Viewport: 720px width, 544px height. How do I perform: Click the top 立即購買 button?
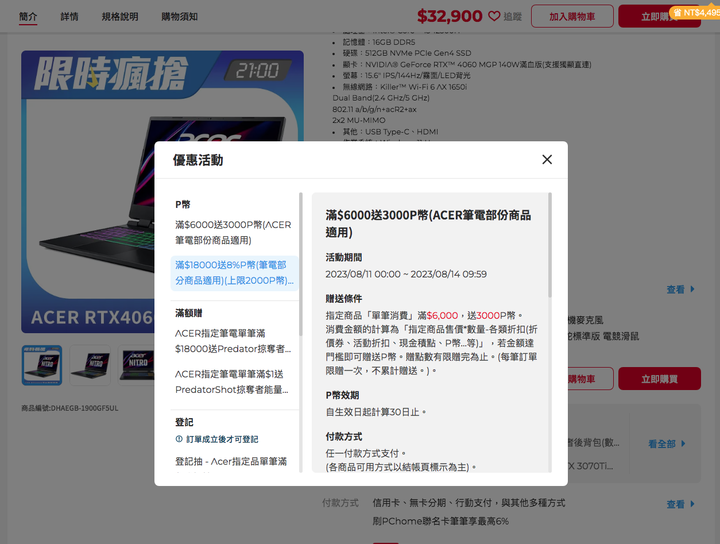[659, 17]
